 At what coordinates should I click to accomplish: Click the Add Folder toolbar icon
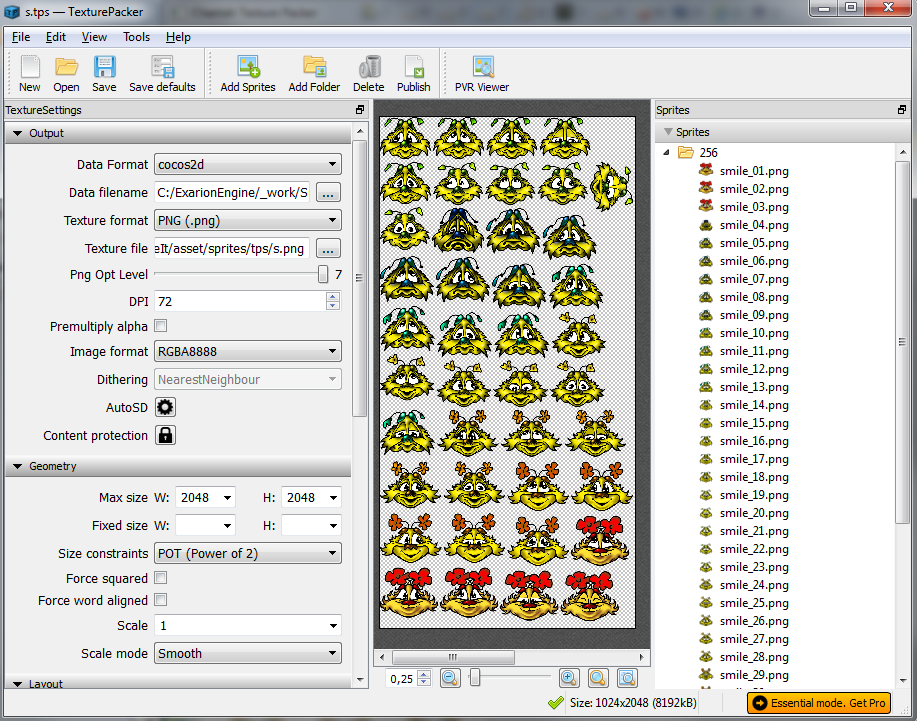tap(313, 70)
